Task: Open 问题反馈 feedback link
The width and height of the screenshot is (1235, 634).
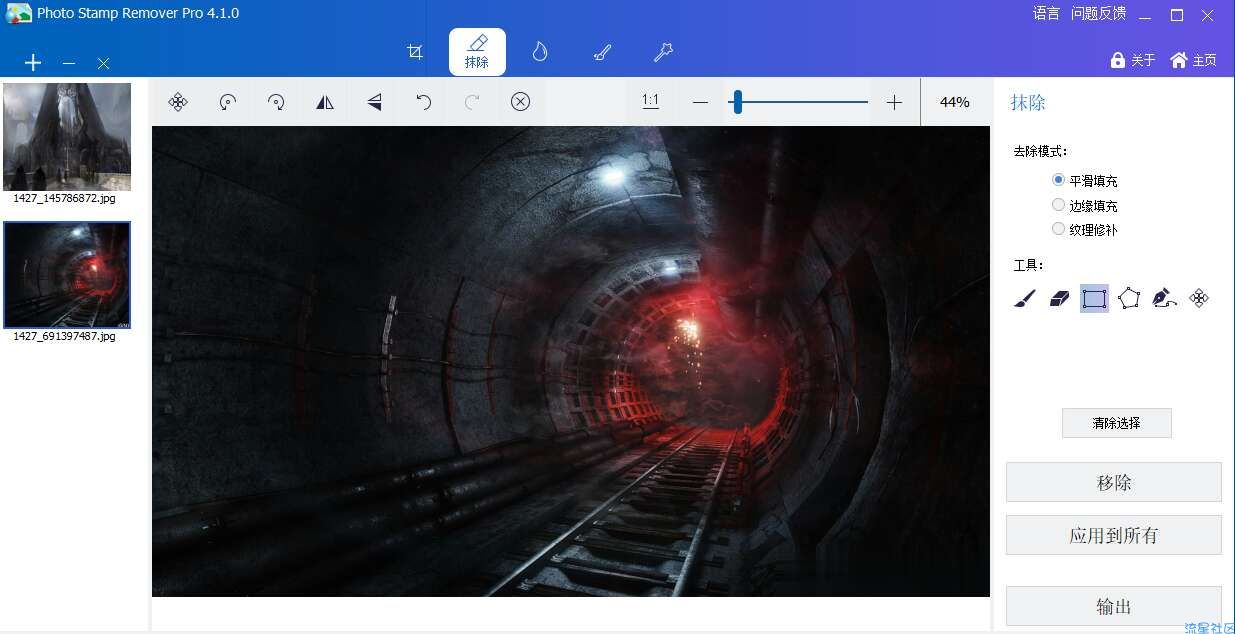Action: point(1098,14)
